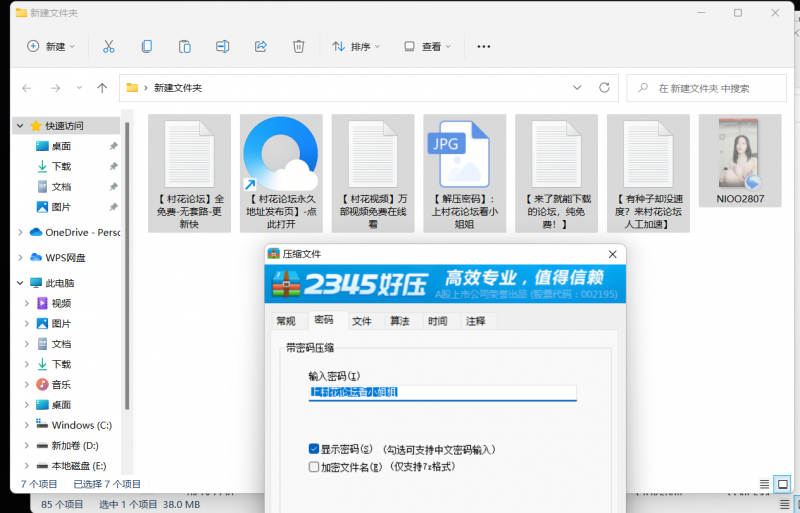The image size is (800, 513).
Task: Open the 查看 view dropdown
Action: pos(427,46)
